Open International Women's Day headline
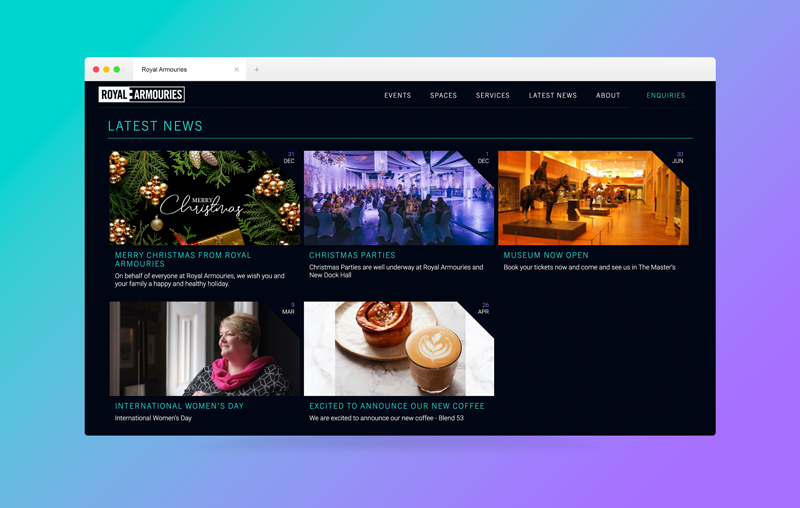 coord(179,406)
